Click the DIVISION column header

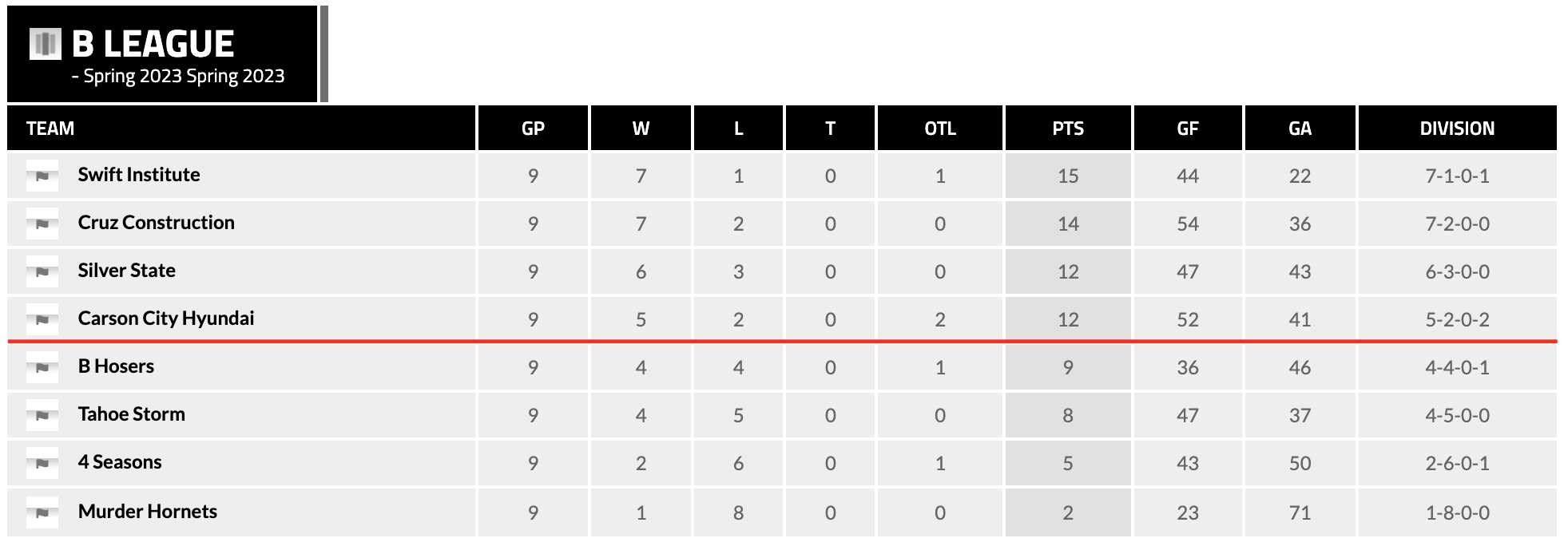point(1457,129)
